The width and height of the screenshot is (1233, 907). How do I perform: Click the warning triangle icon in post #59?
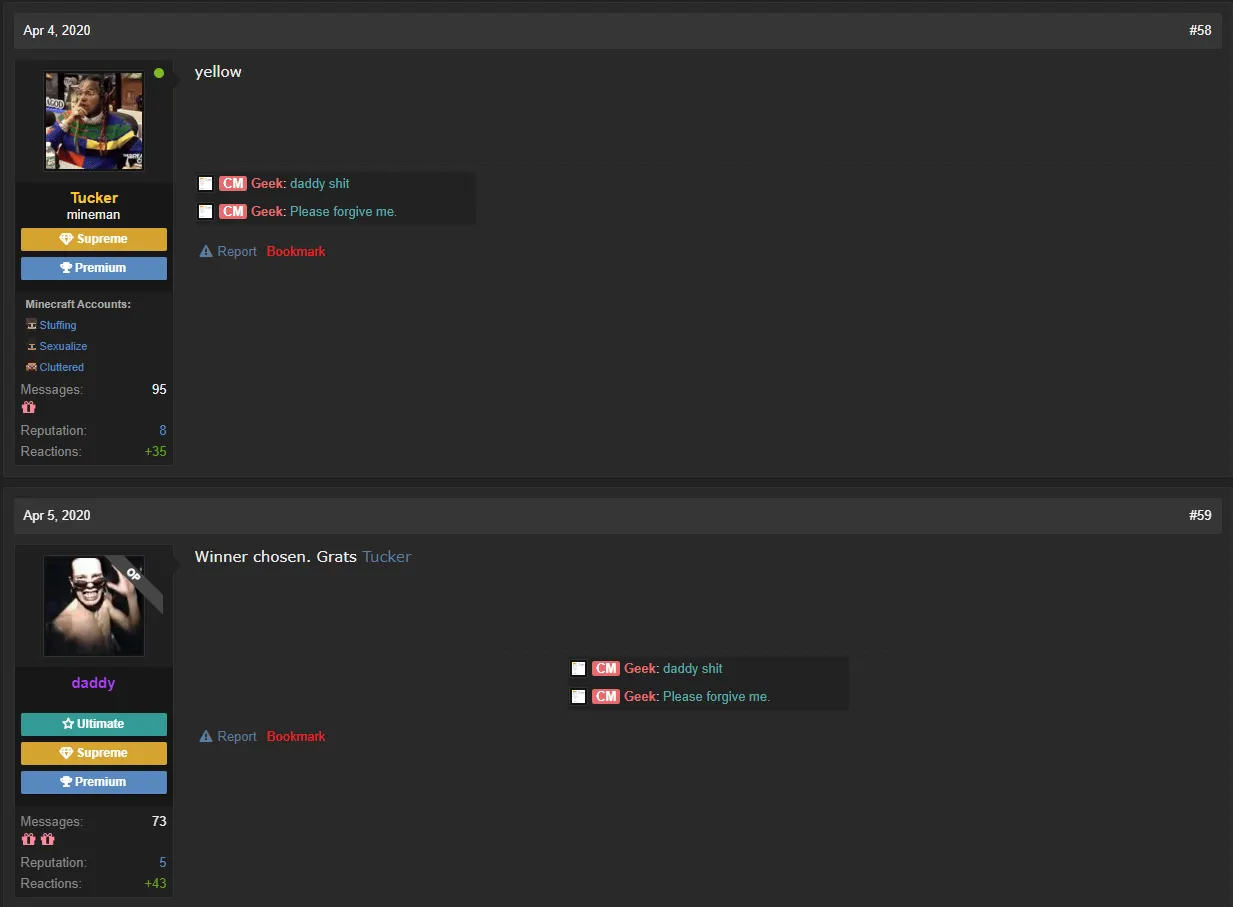pyautogui.click(x=206, y=737)
